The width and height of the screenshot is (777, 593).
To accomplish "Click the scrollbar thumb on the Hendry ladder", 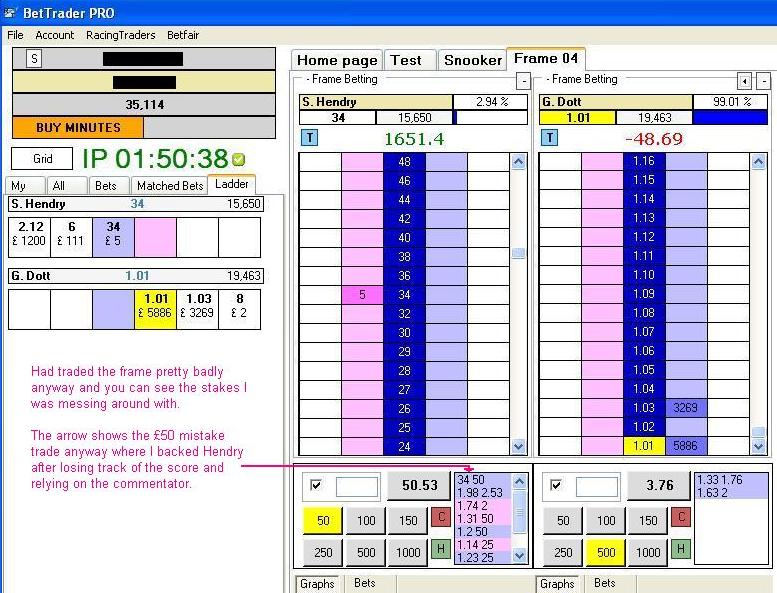I will coord(518,254).
